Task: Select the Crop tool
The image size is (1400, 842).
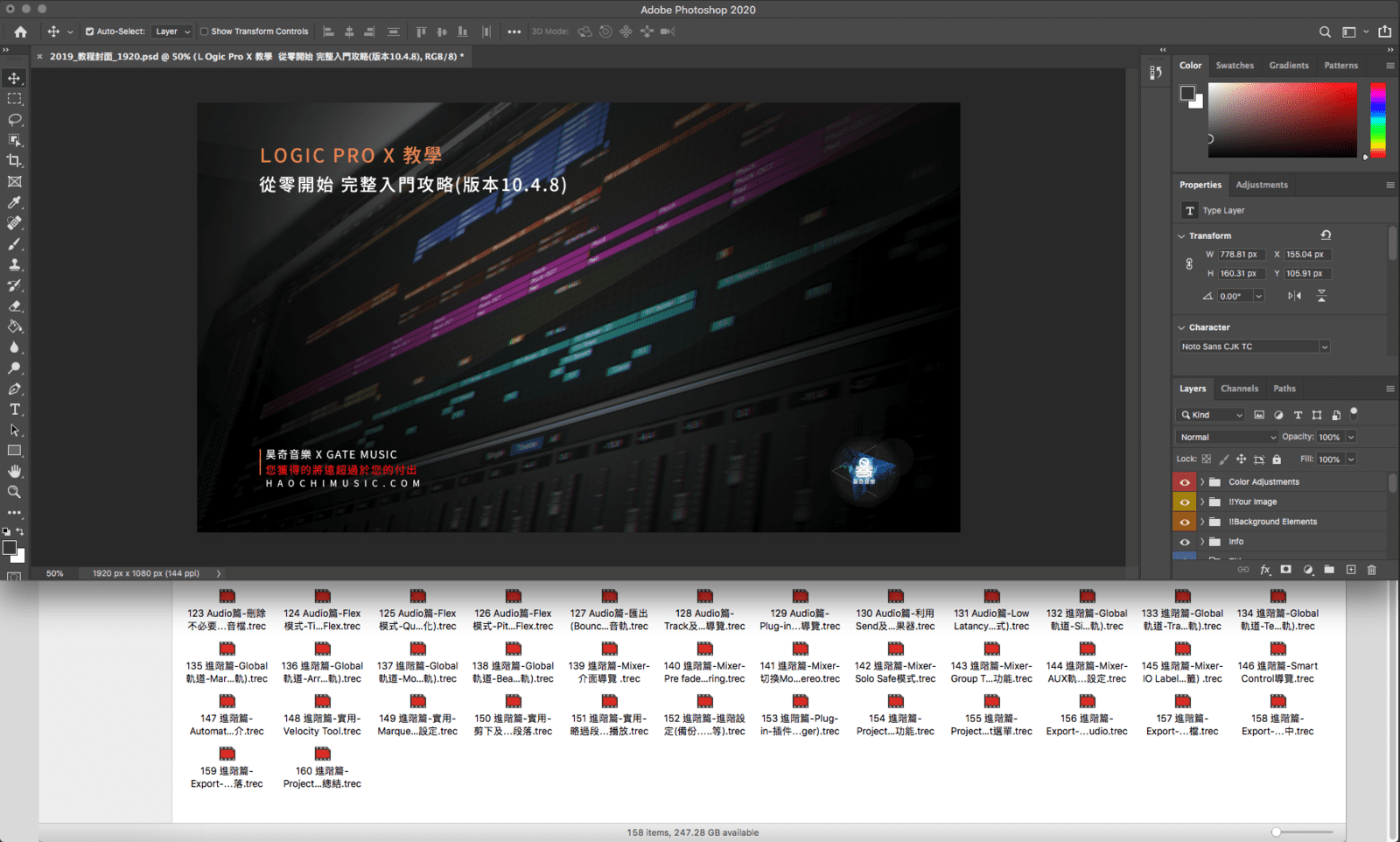Action: click(x=15, y=161)
